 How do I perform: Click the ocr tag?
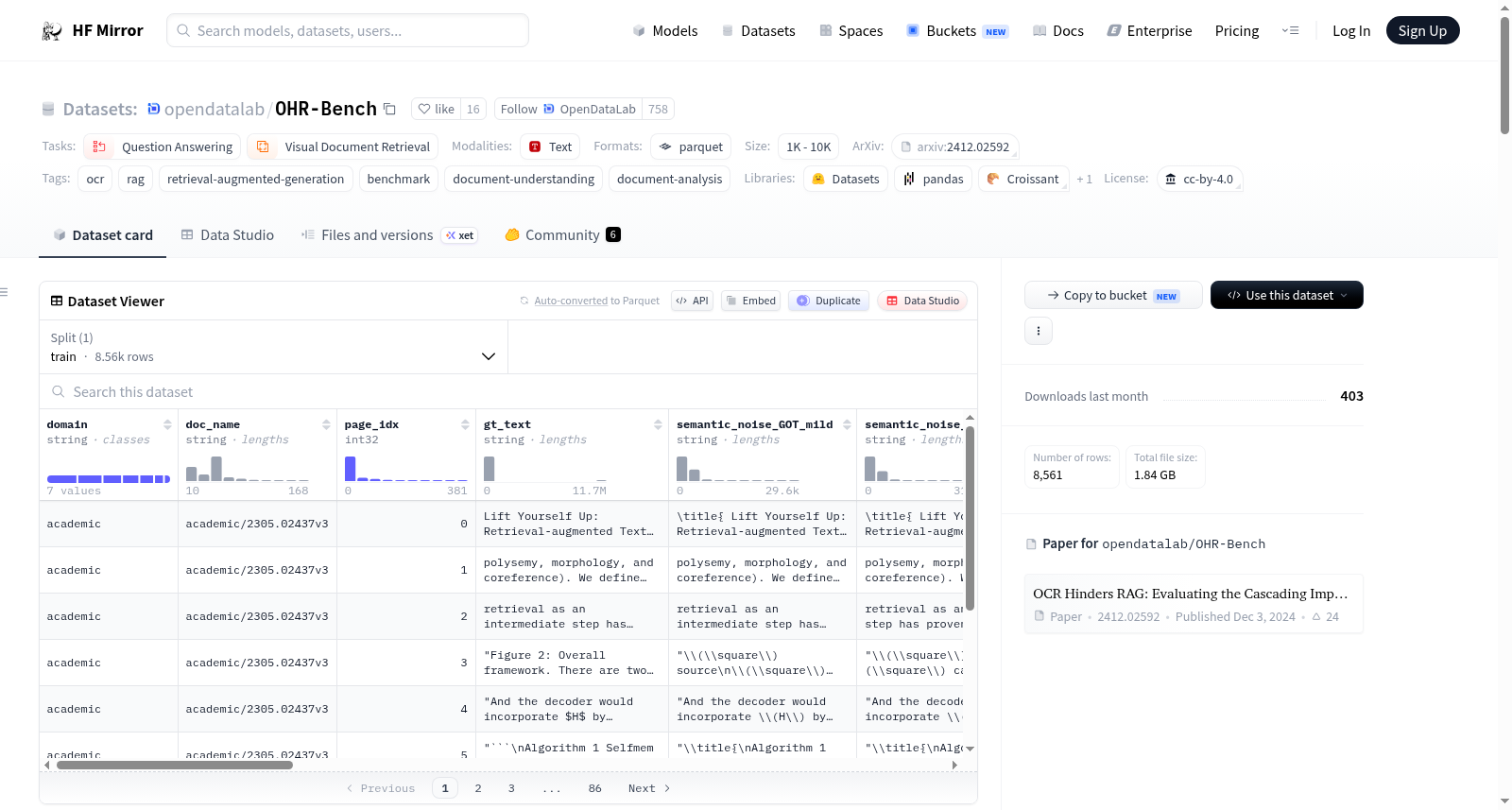click(95, 179)
